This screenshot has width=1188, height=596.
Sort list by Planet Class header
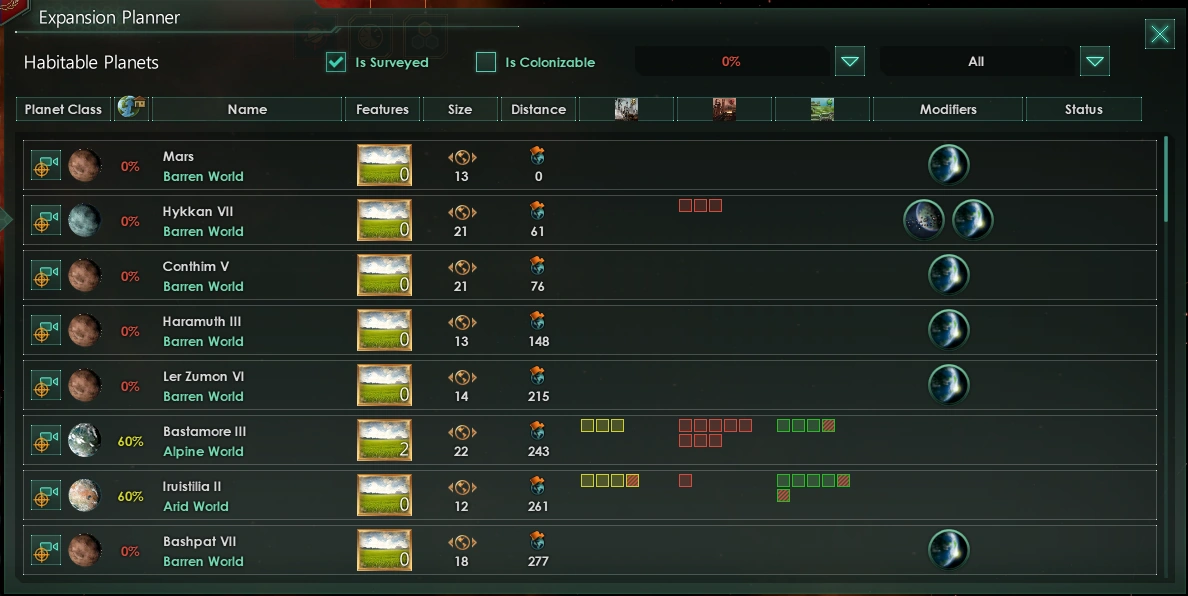[64, 109]
